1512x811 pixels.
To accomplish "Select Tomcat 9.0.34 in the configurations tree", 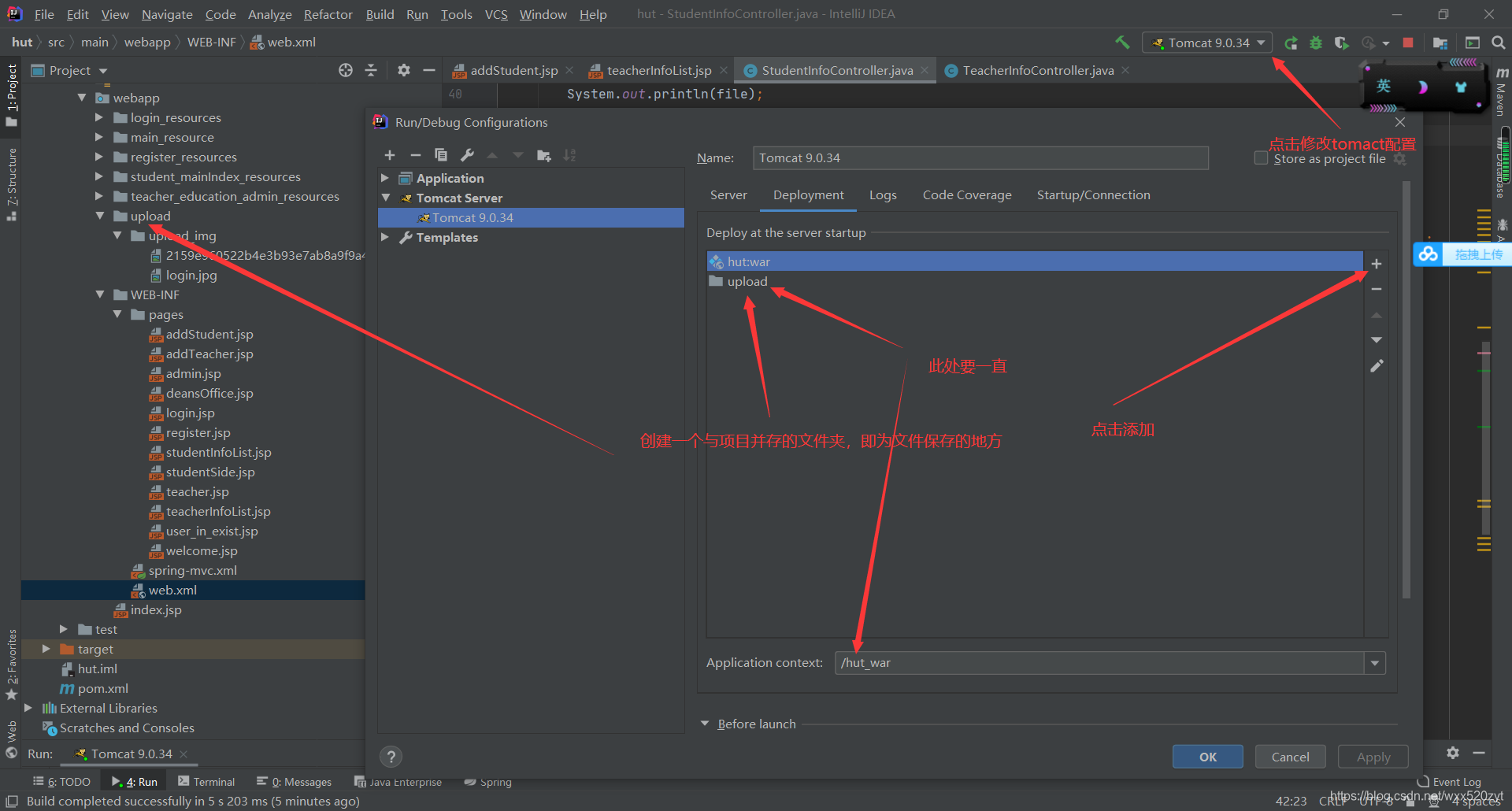I will [x=531, y=217].
